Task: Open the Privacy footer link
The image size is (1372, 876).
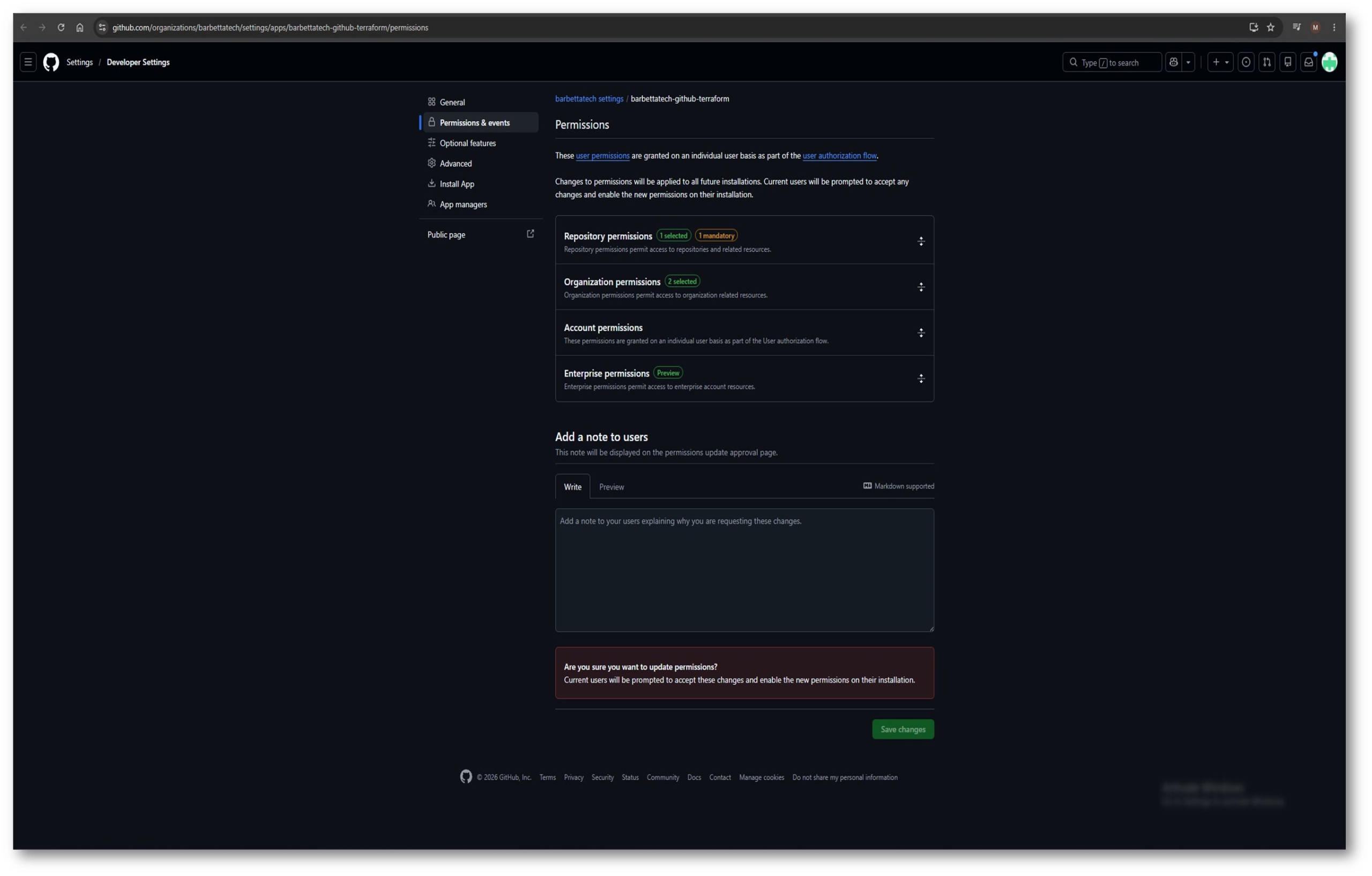Action: [x=574, y=777]
